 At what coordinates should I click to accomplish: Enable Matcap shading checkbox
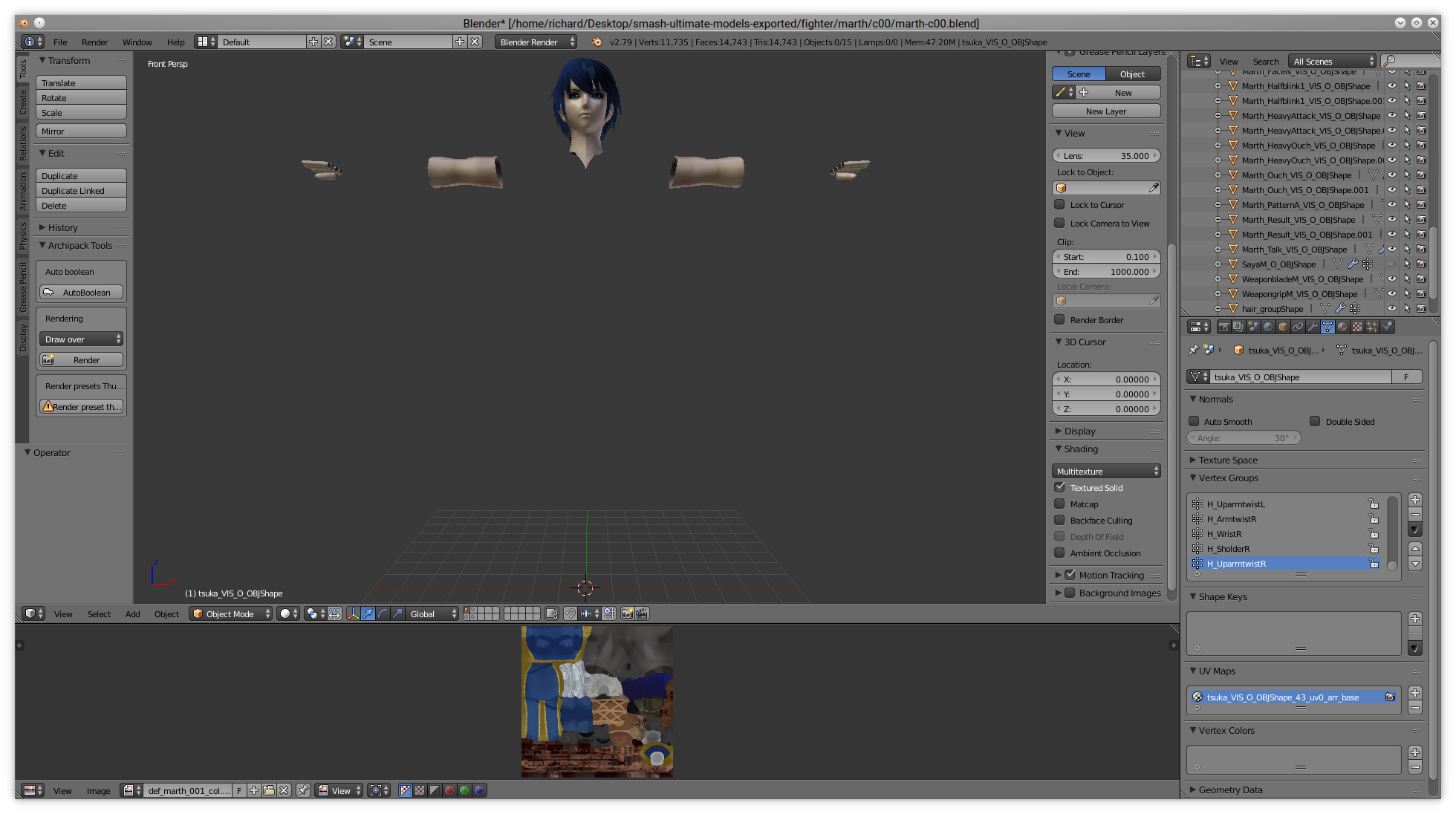point(1059,504)
